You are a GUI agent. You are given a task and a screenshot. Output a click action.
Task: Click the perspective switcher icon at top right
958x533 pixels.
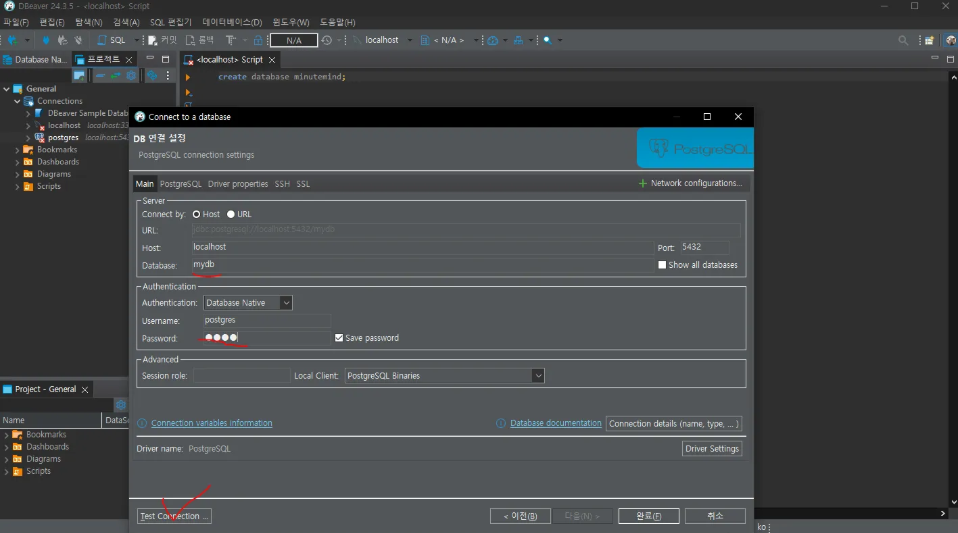click(x=929, y=40)
